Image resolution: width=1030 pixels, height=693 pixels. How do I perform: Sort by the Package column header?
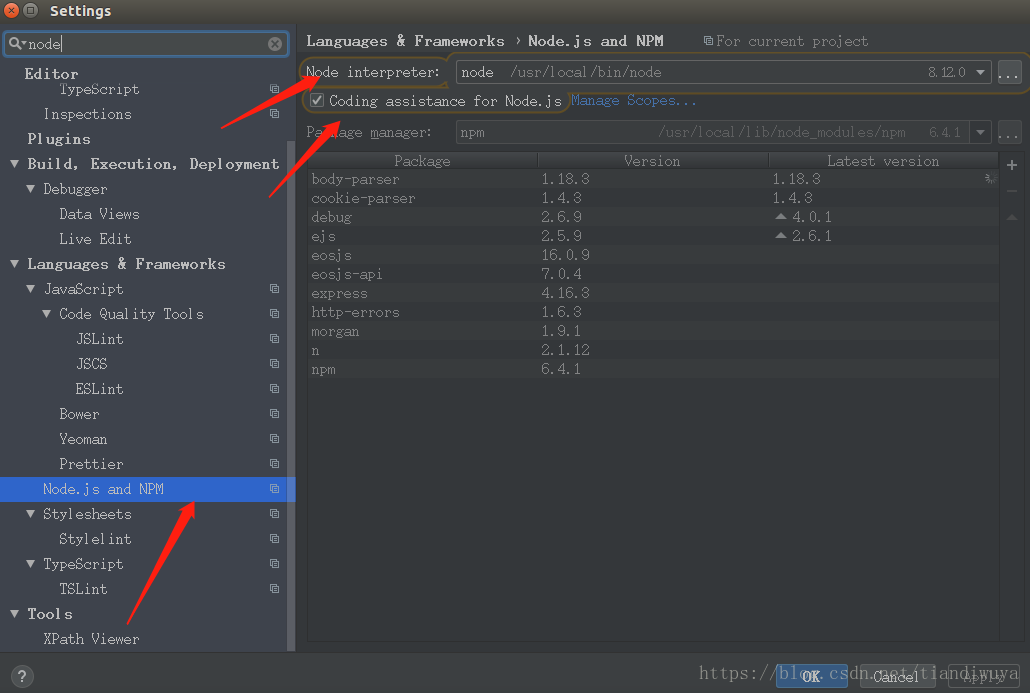point(422,161)
